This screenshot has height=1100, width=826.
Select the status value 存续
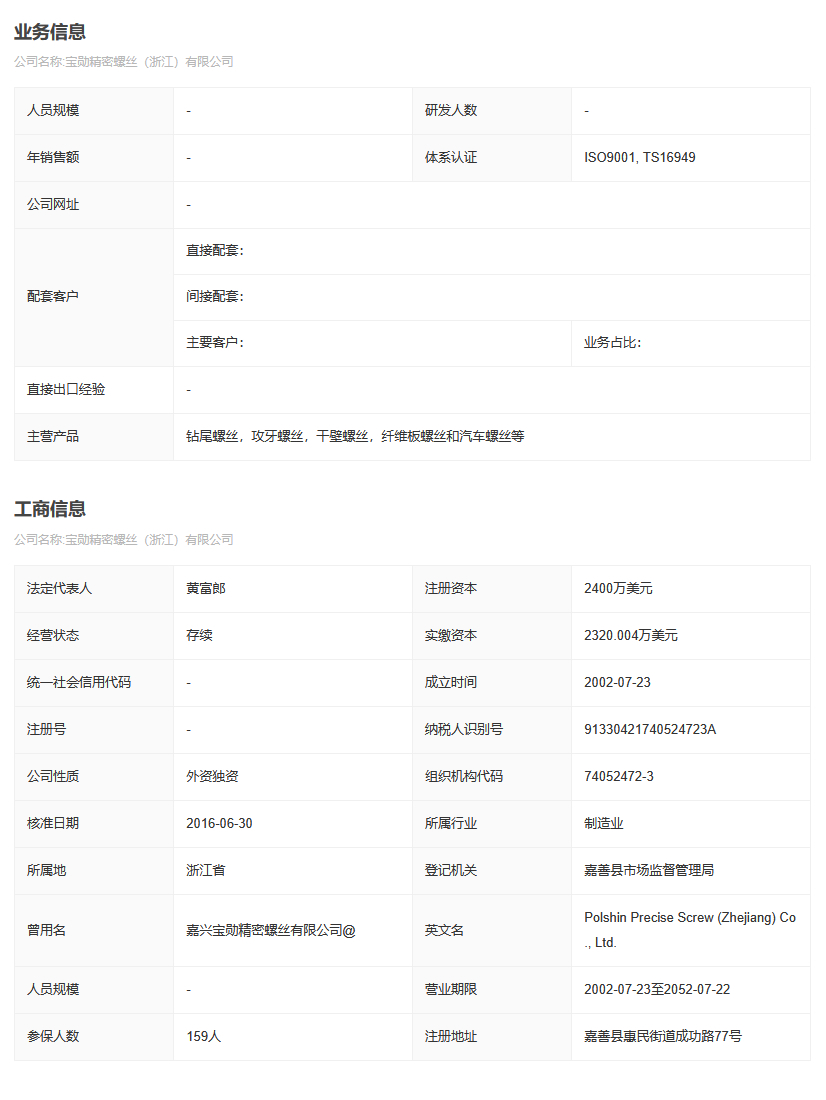[199, 636]
